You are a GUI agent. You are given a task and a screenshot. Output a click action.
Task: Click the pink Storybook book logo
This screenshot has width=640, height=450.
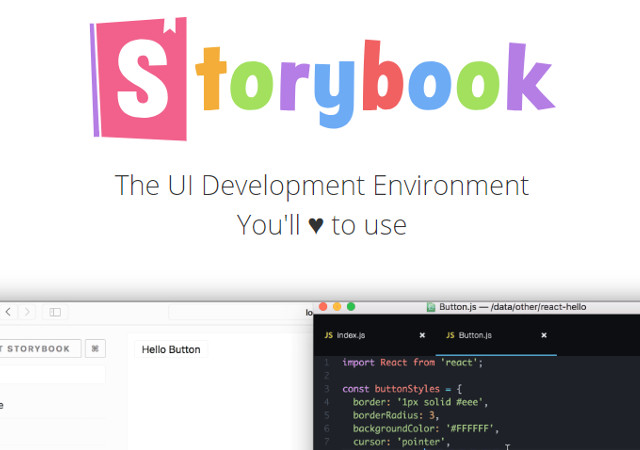coord(138,78)
